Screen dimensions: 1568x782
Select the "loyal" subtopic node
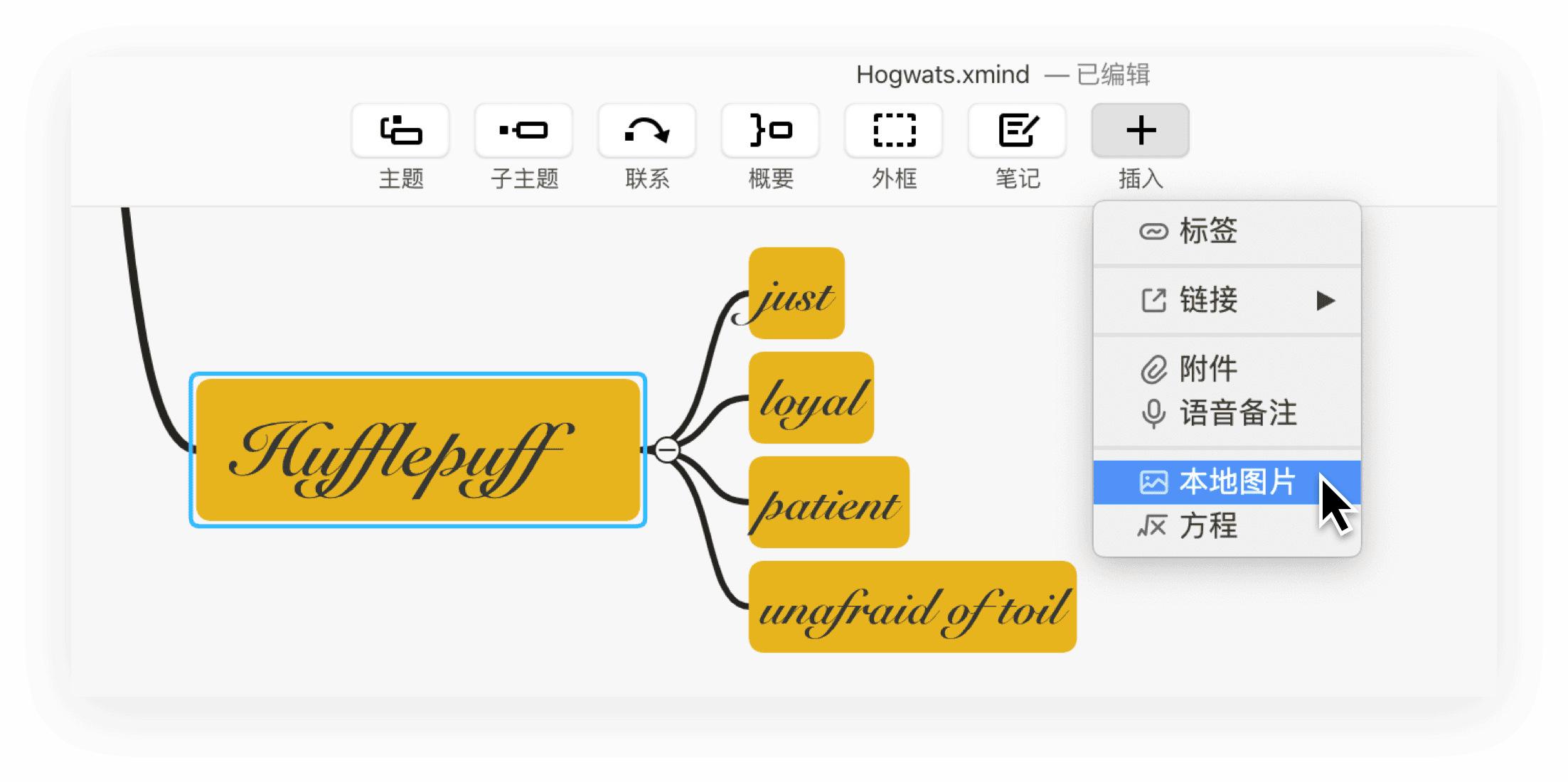[x=811, y=398]
